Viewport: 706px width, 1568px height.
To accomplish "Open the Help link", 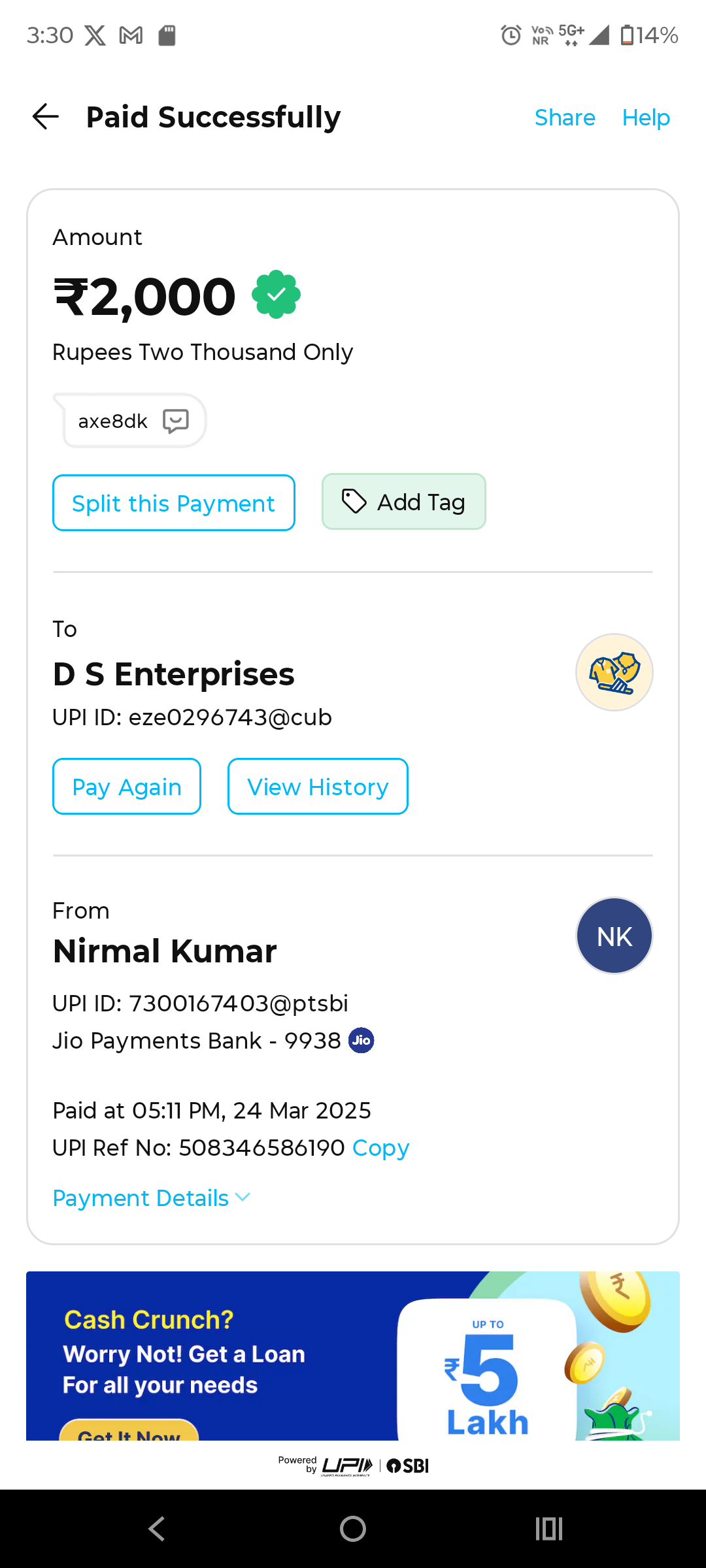I will [x=646, y=118].
